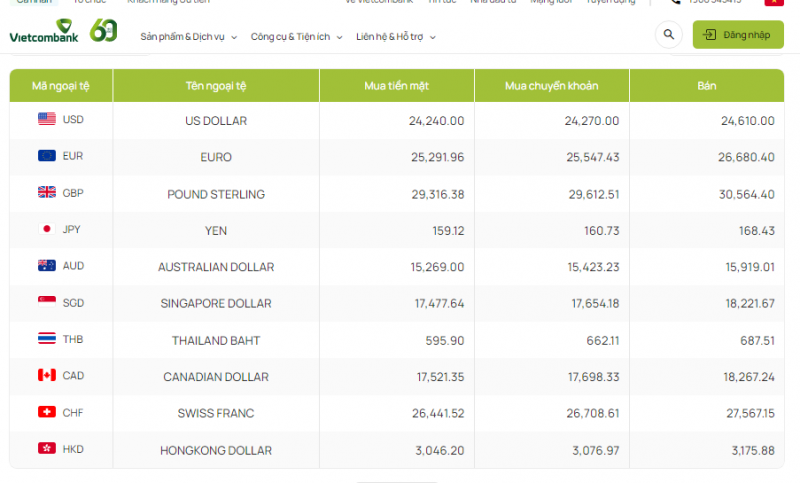
Task: Expand the Liên hệ & Hỗ trợ menu
Action: pyautogui.click(x=396, y=37)
